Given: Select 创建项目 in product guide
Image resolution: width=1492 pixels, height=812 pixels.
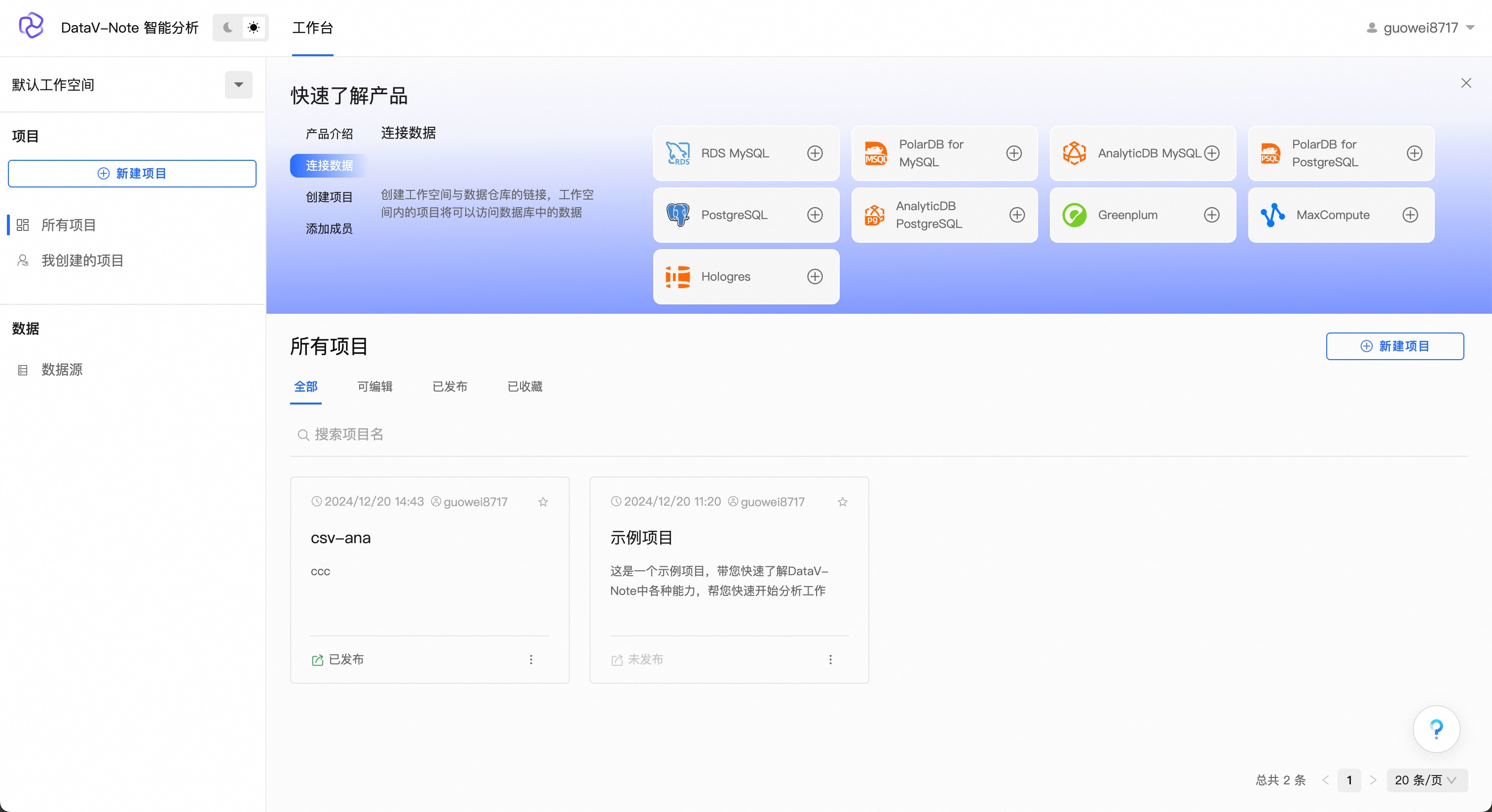Looking at the screenshot, I should [329, 197].
